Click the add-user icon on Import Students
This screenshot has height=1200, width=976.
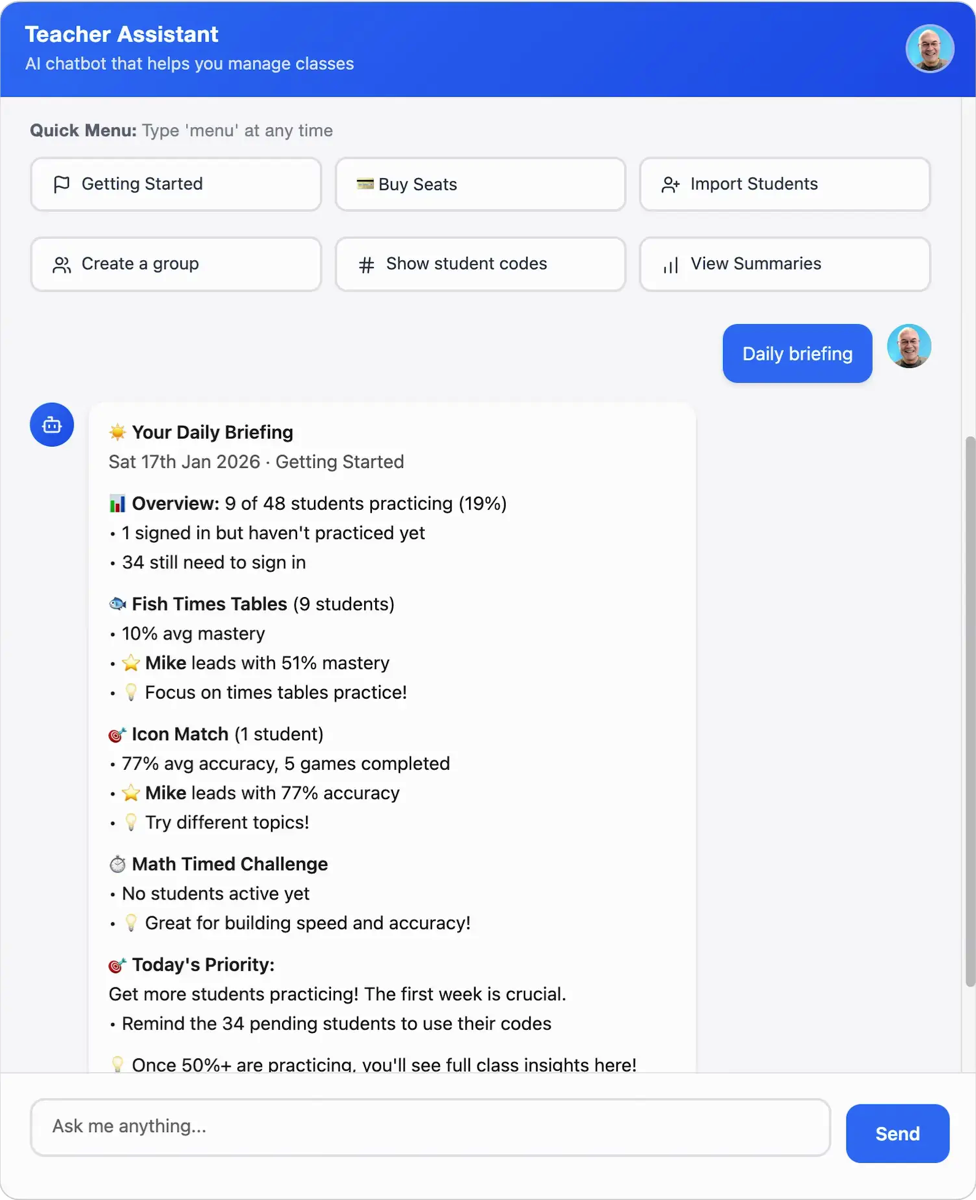click(x=671, y=184)
